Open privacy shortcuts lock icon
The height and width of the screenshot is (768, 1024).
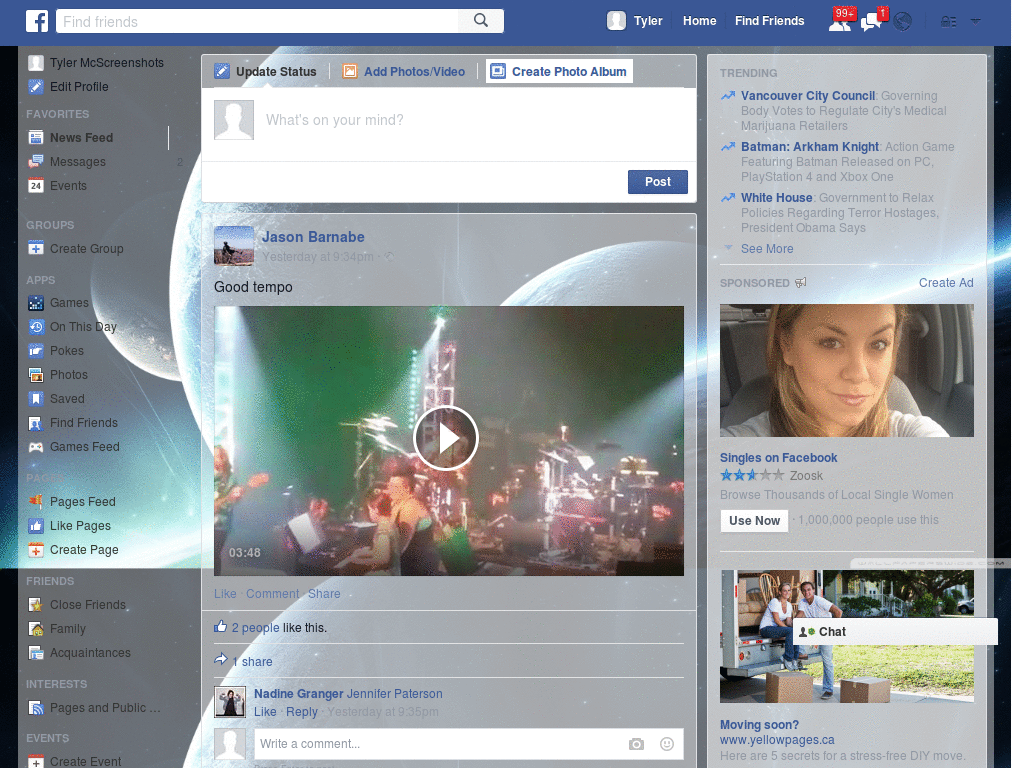click(948, 22)
